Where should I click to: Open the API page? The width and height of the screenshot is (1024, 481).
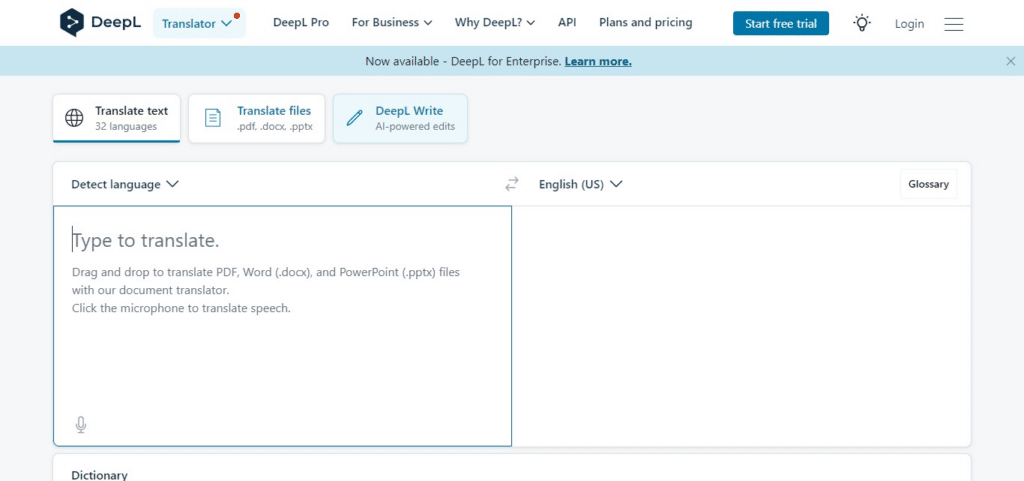567,23
